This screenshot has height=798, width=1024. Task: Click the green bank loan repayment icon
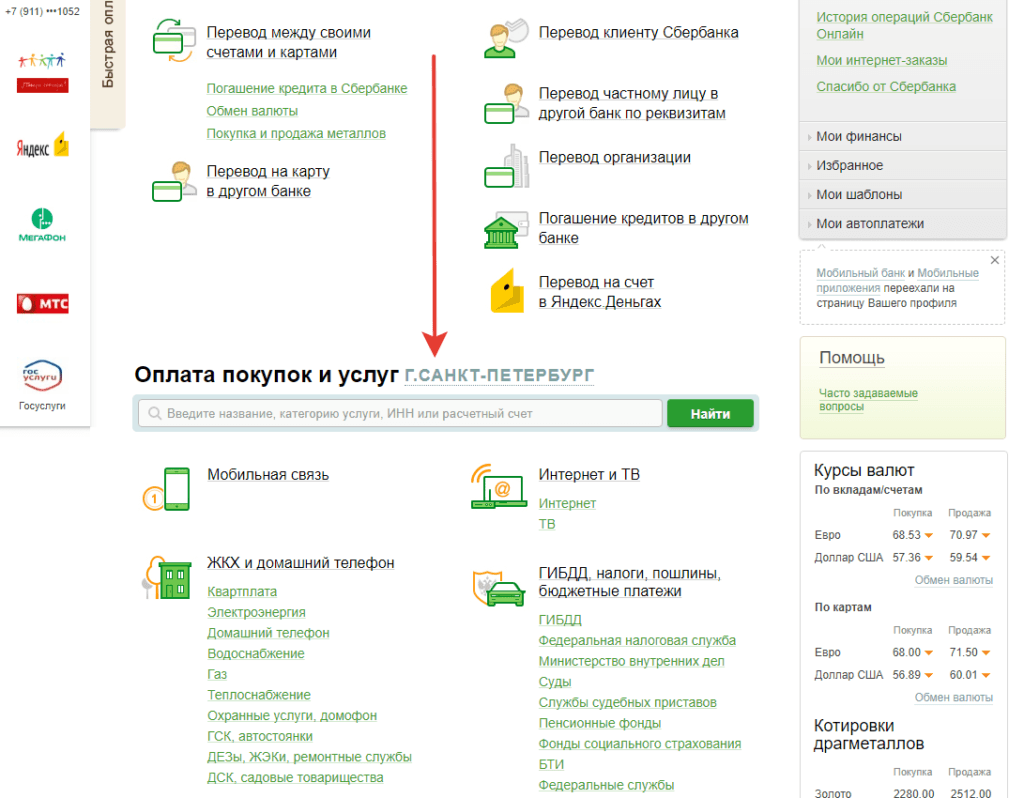click(x=506, y=230)
